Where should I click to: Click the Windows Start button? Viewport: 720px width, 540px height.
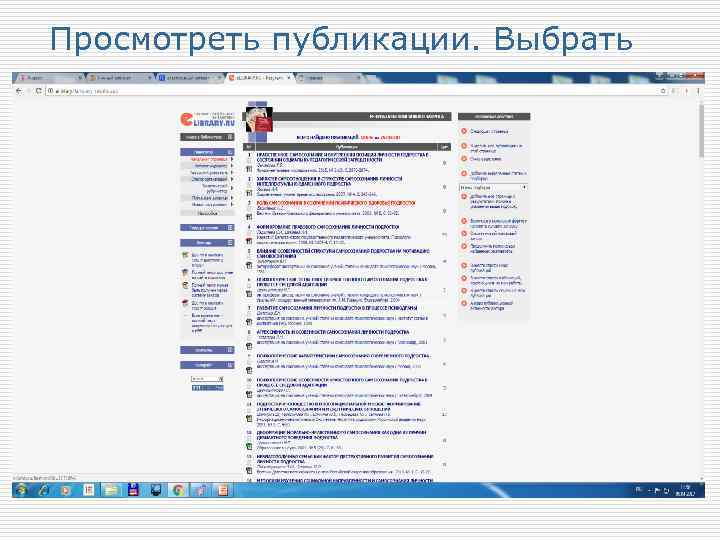point(21,490)
